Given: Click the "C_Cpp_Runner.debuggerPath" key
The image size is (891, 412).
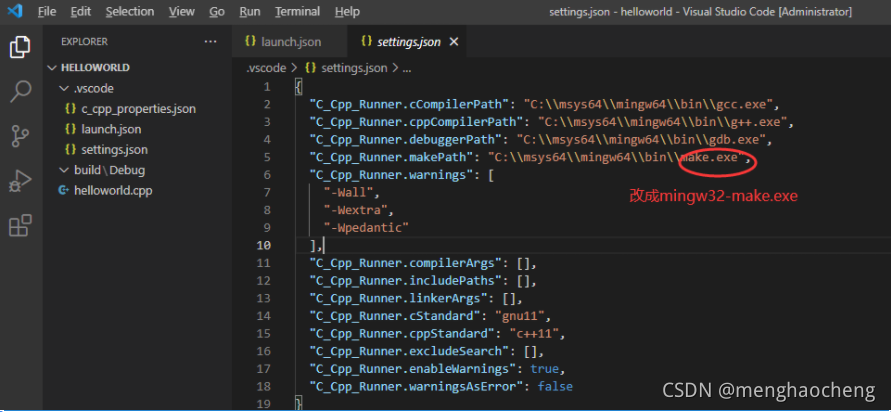Looking at the screenshot, I should tap(406, 140).
